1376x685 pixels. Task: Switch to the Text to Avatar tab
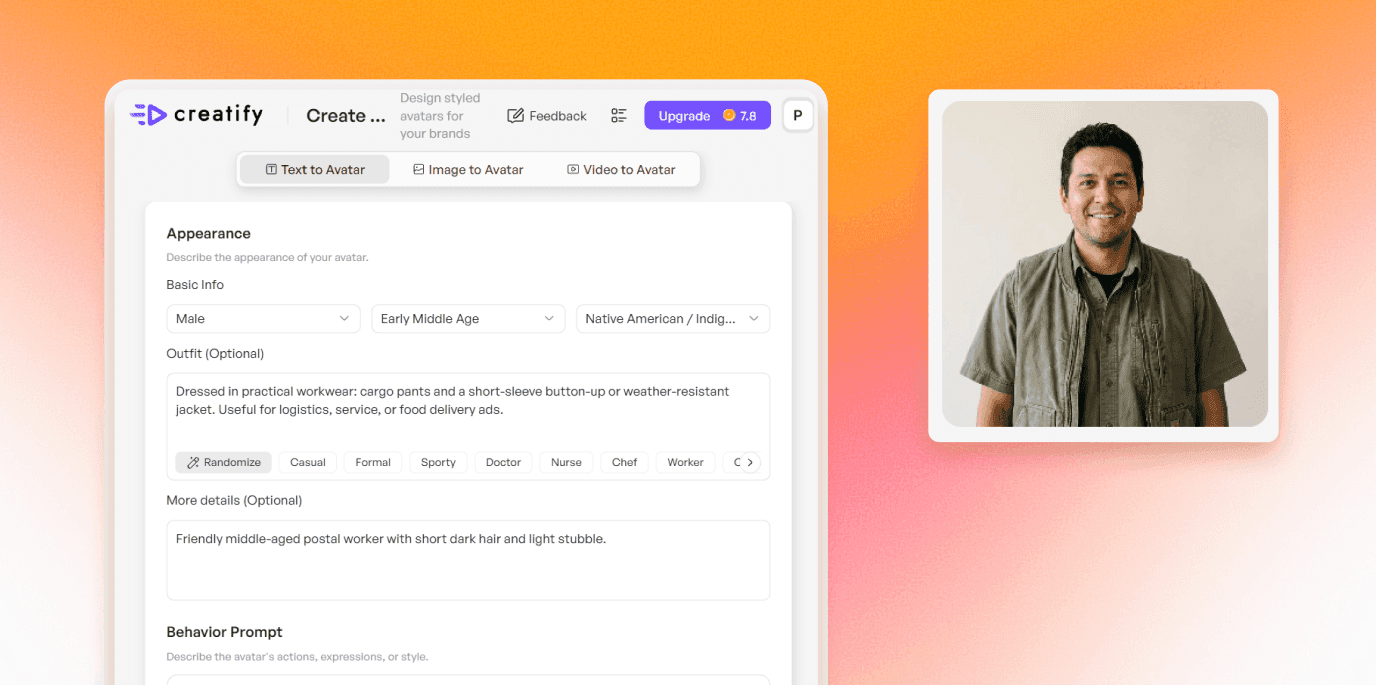pos(315,169)
